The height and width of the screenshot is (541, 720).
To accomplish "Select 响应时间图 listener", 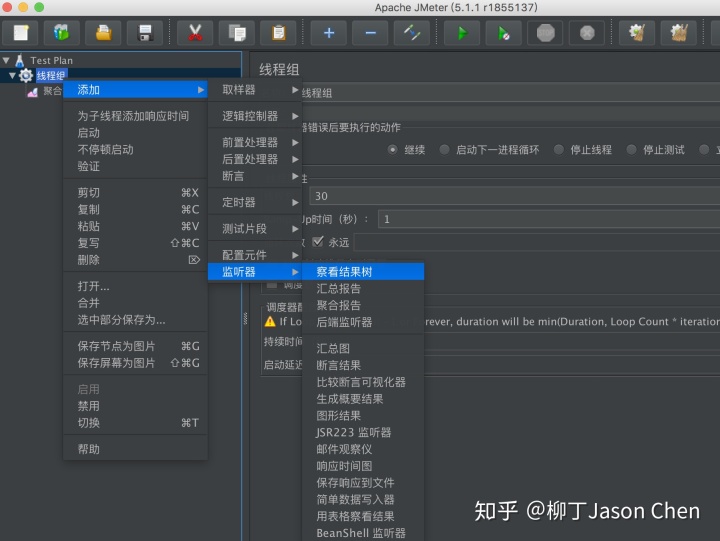I will (x=363, y=466).
